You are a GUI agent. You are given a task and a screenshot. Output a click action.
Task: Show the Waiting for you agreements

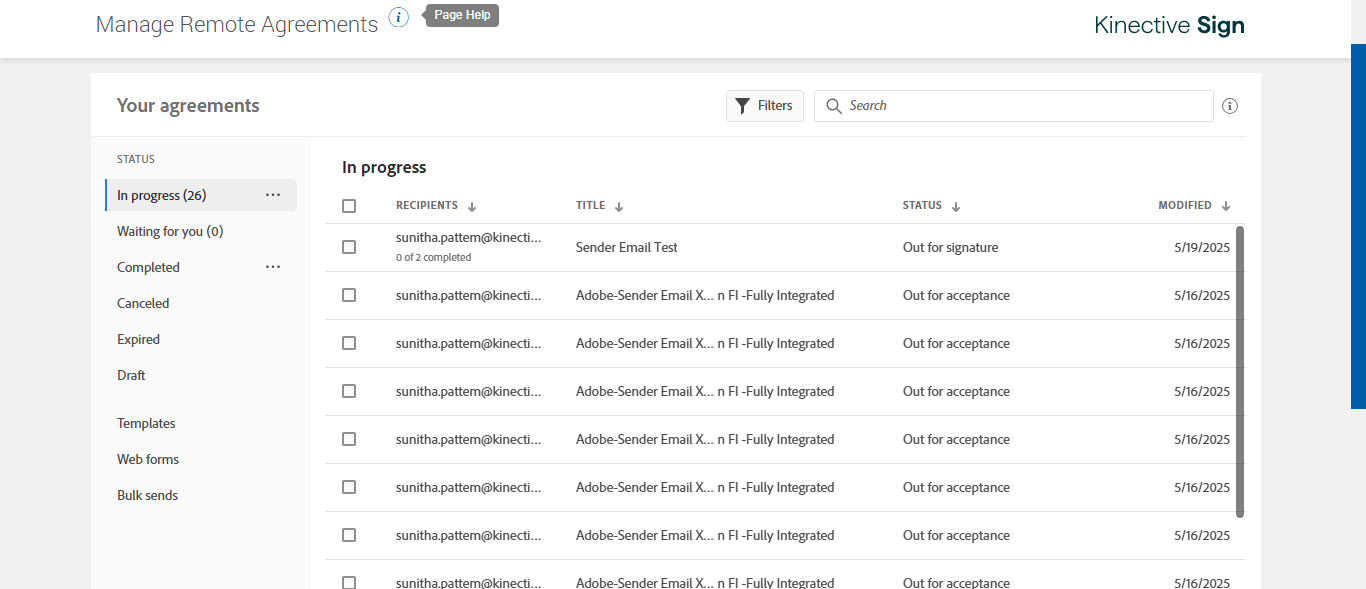point(170,231)
